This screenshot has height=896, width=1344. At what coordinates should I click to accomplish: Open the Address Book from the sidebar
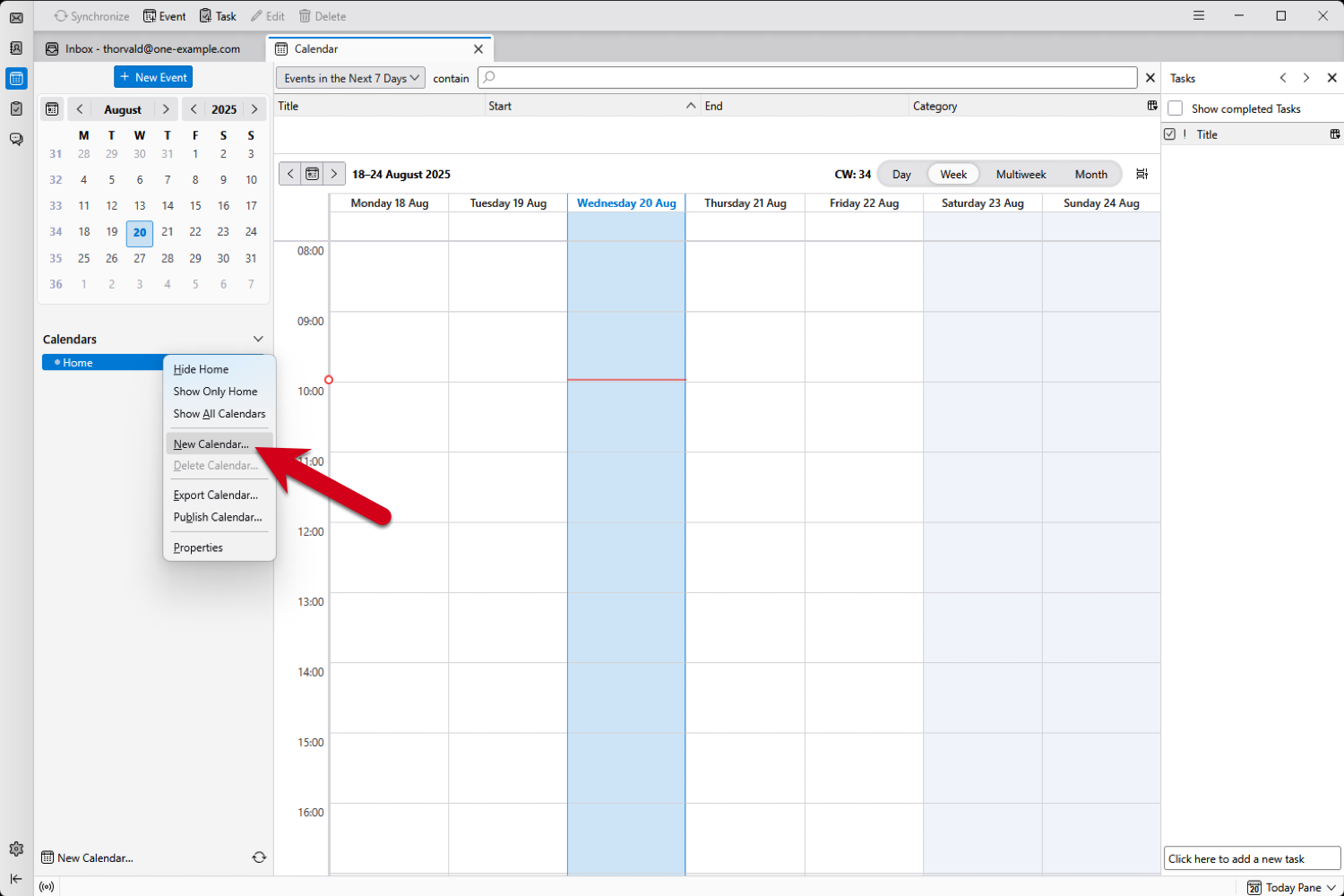coord(16,48)
